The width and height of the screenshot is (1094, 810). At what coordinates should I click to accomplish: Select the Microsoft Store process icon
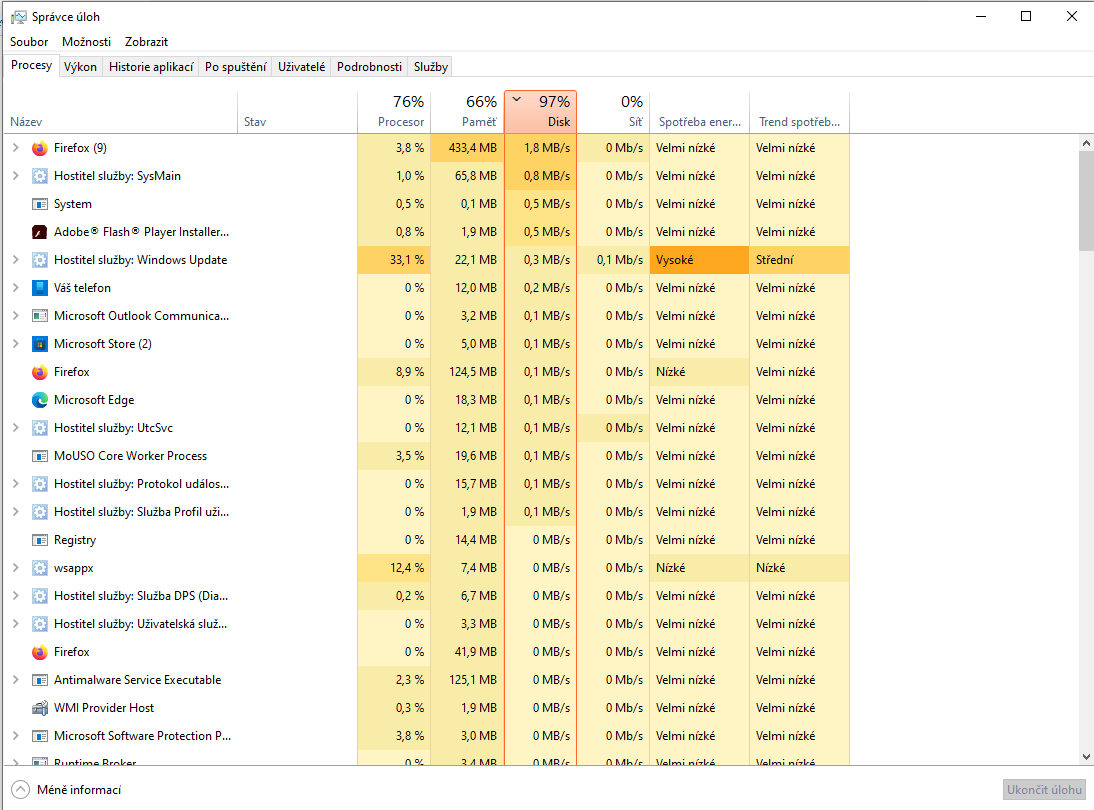(x=40, y=344)
